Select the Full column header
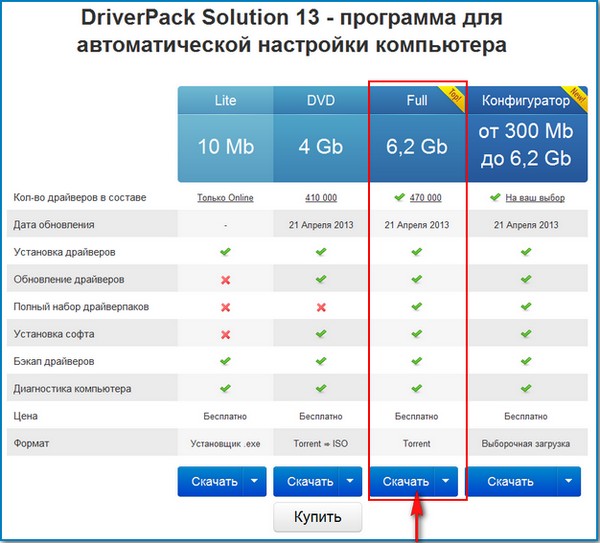The image size is (600, 543). click(x=417, y=101)
